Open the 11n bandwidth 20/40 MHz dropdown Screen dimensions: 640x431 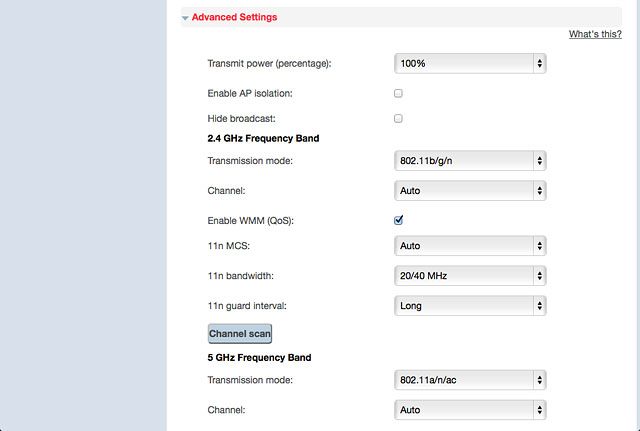click(470, 276)
